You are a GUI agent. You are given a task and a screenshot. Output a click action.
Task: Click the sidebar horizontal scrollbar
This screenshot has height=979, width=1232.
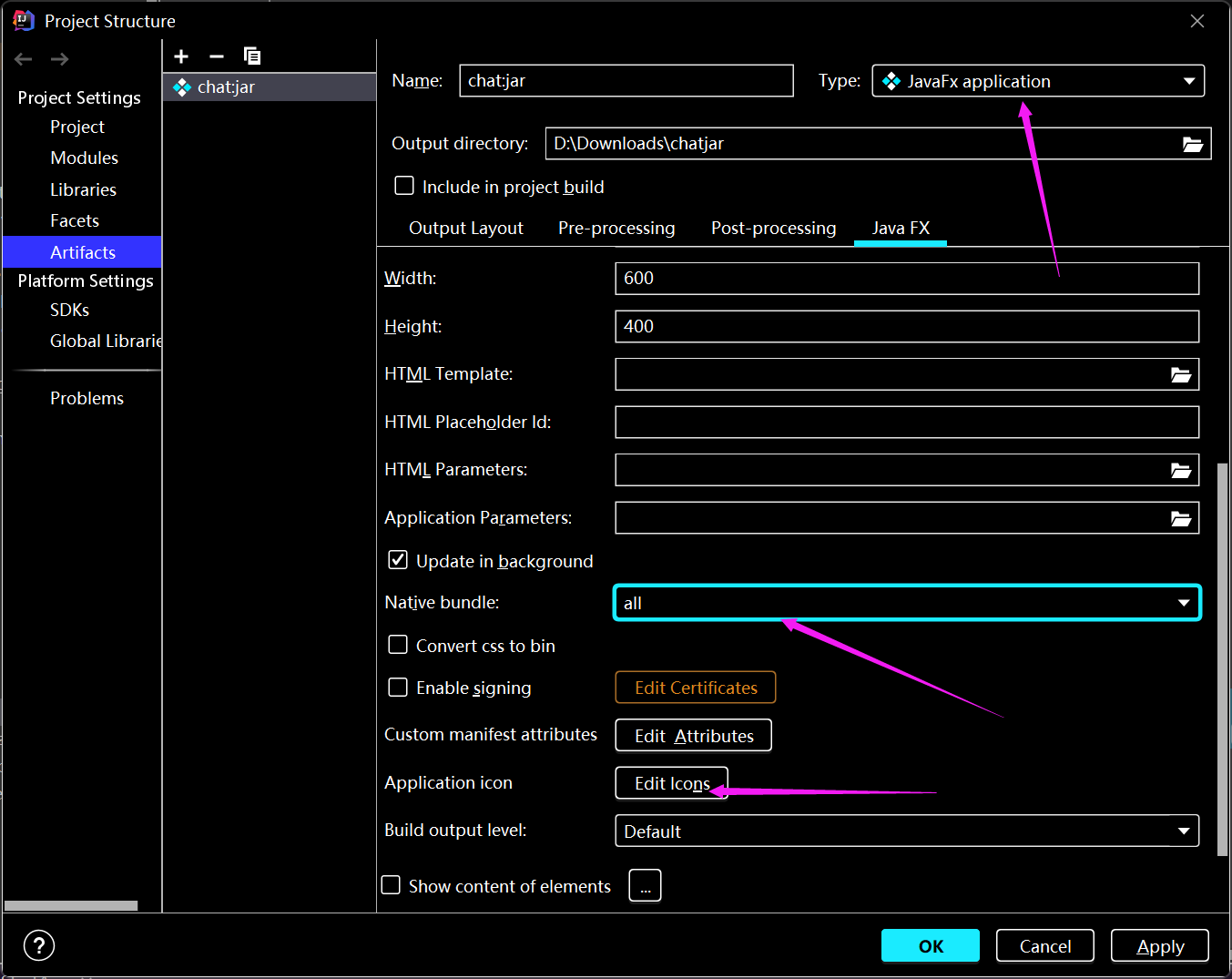71,905
